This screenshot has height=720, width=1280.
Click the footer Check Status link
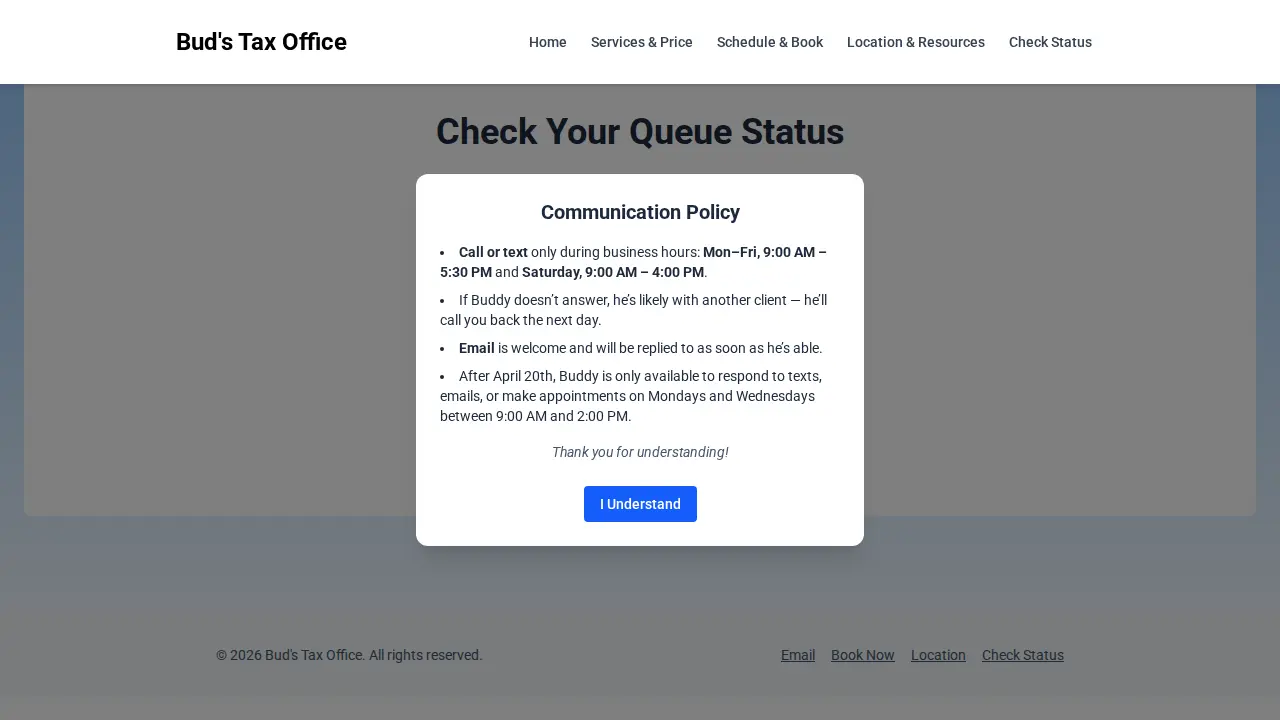pos(1023,655)
